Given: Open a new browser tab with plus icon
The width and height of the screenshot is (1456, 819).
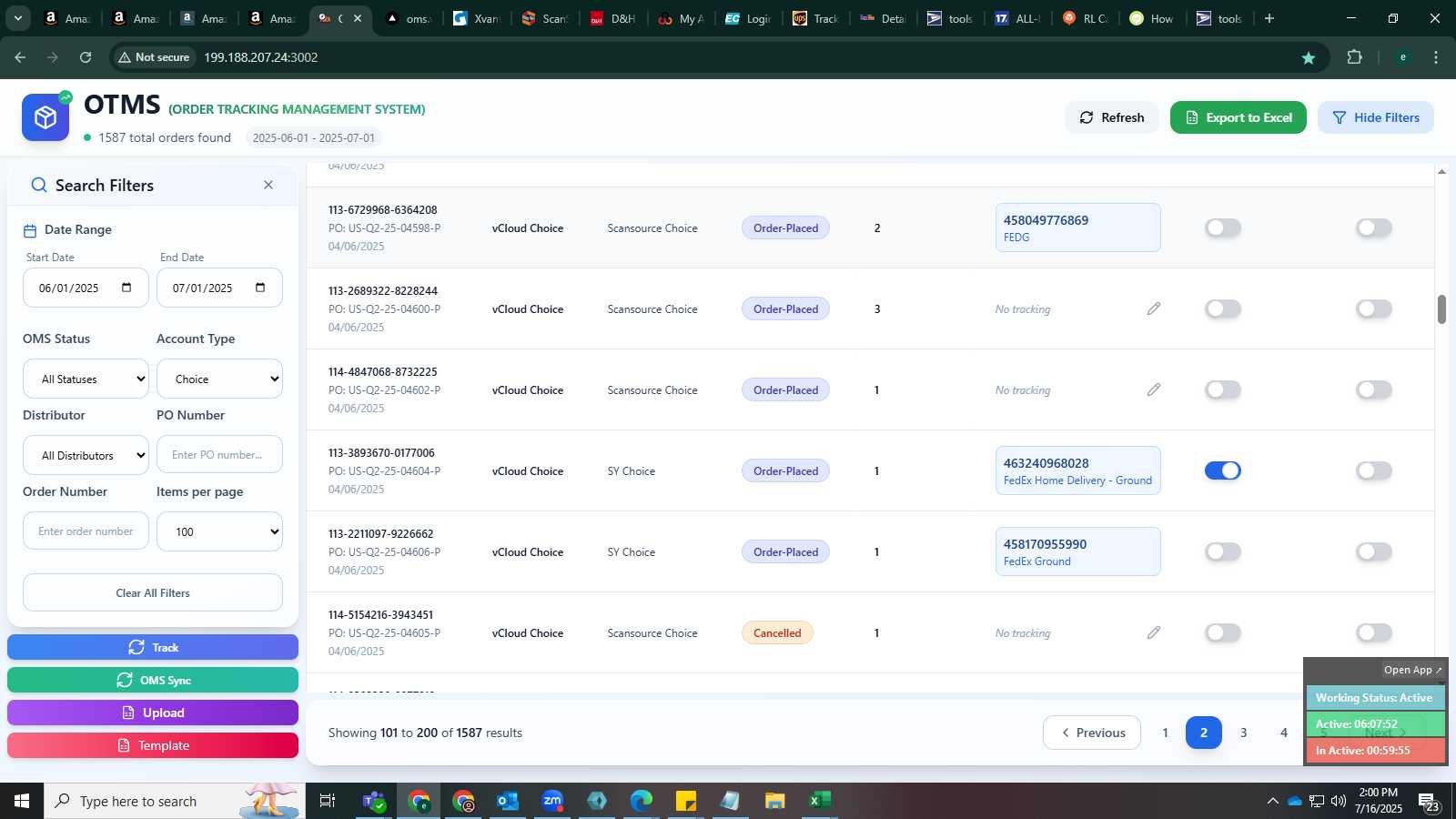Looking at the screenshot, I should click(x=1269, y=18).
